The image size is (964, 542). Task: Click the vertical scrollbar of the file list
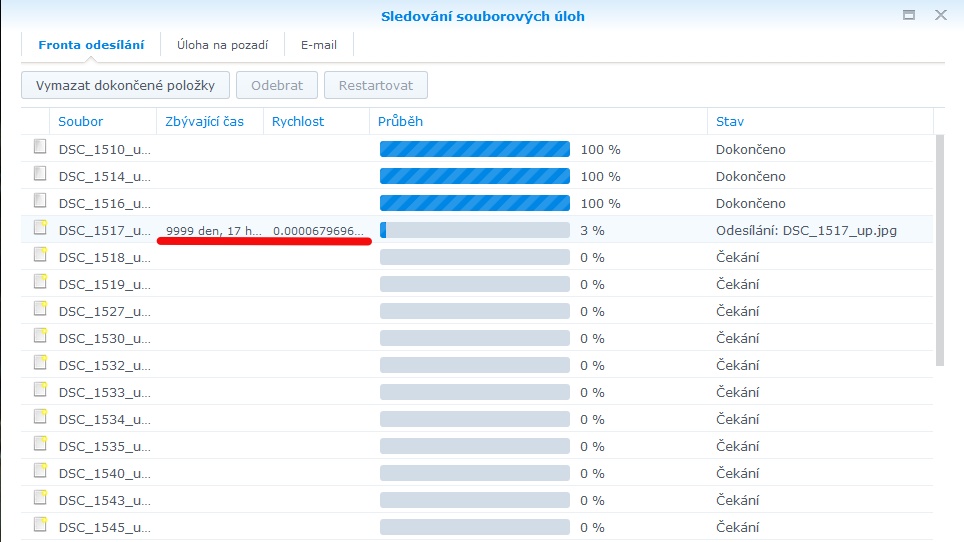coord(939,250)
